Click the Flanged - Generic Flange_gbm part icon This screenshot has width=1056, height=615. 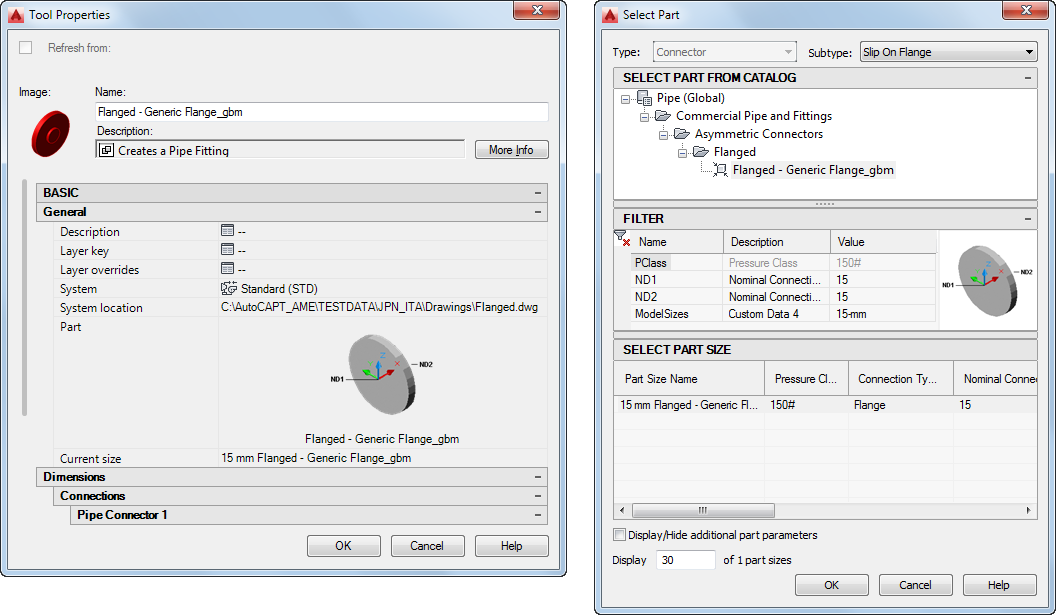tap(721, 170)
